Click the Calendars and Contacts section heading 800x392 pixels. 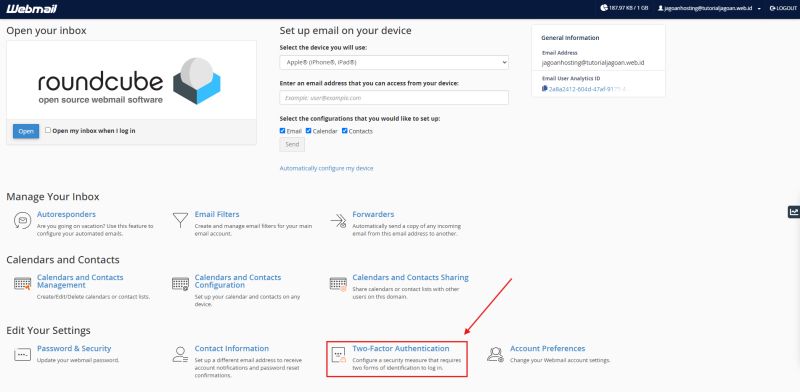63,260
